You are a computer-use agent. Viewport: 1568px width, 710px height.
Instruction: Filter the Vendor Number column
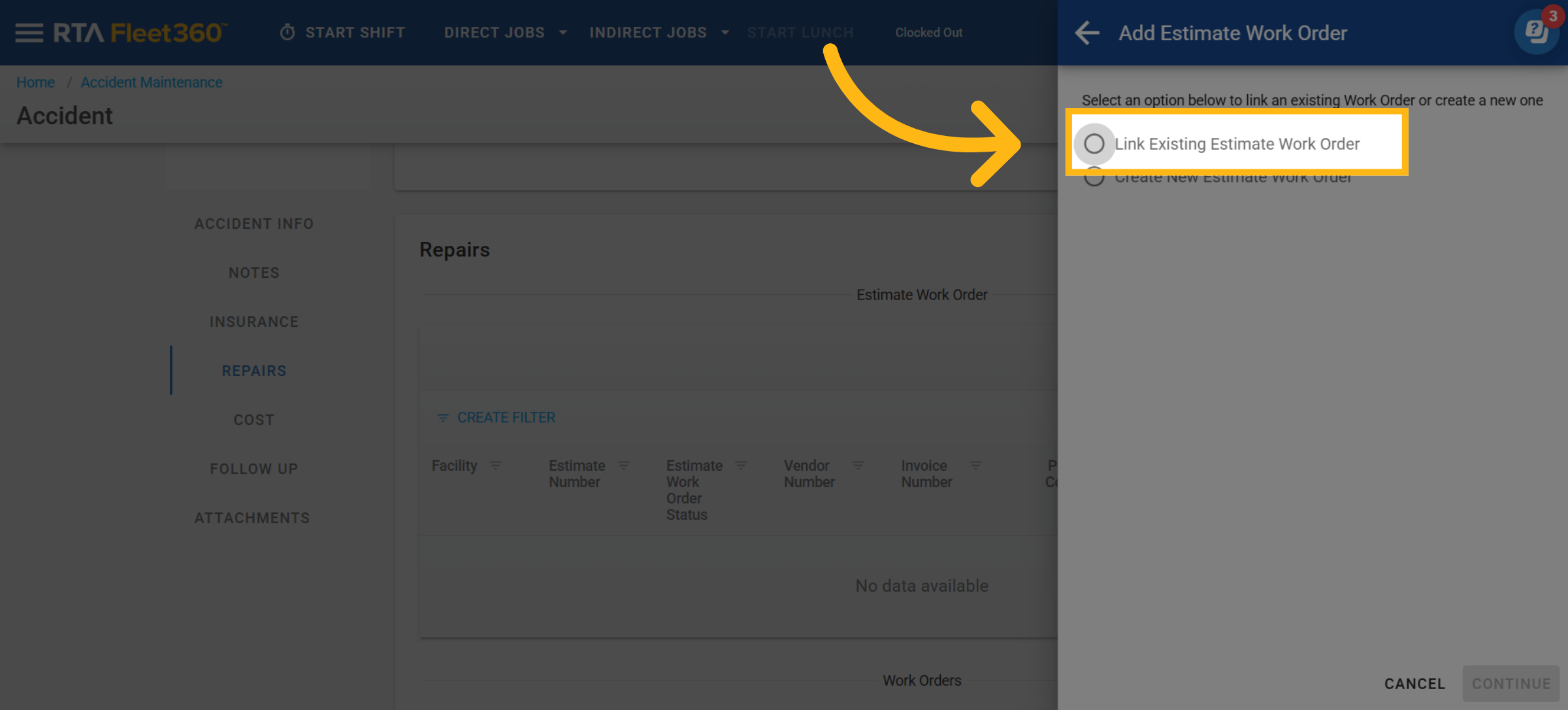[x=858, y=465]
